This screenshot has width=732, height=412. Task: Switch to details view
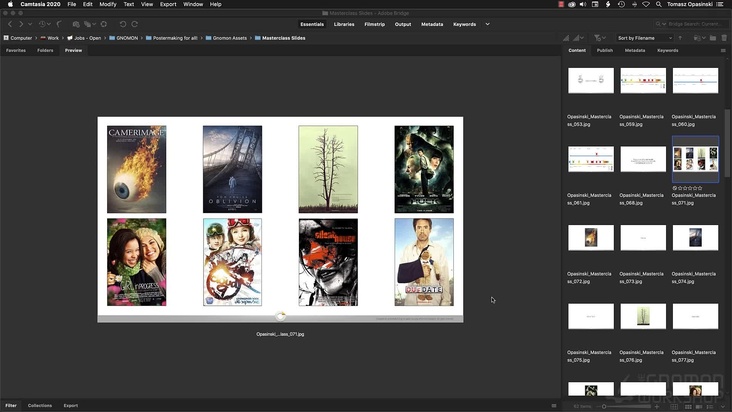pyautogui.click(x=699, y=407)
